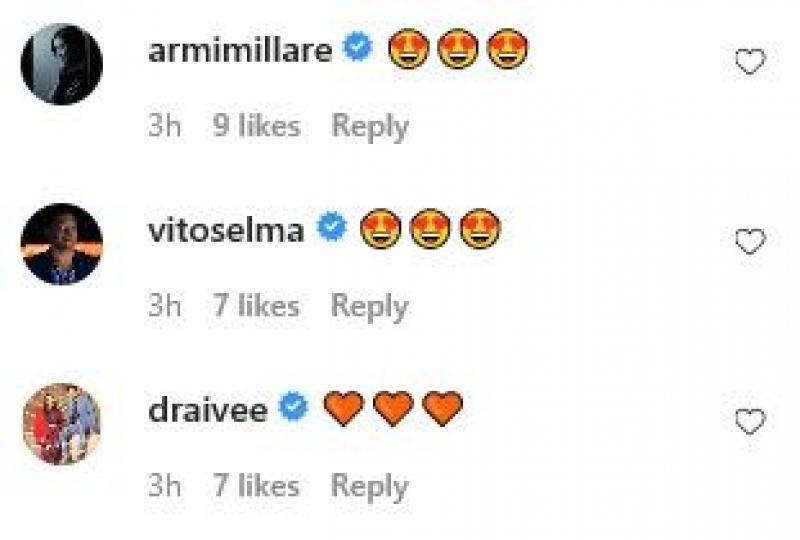800x540 pixels.
Task: Like draivee's comment with the heart icon
Action: point(750,421)
